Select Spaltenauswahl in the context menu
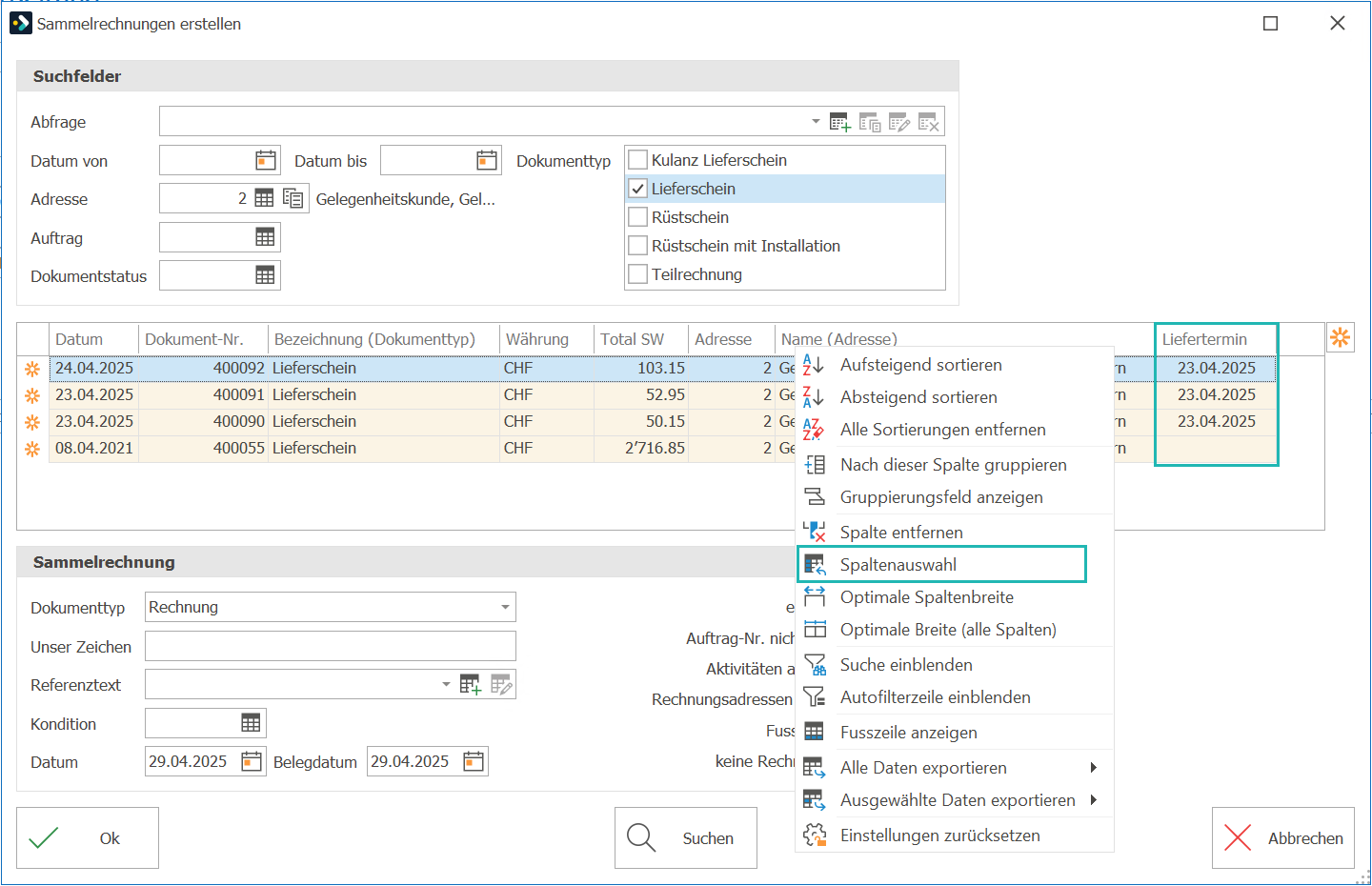 [955, 565]
